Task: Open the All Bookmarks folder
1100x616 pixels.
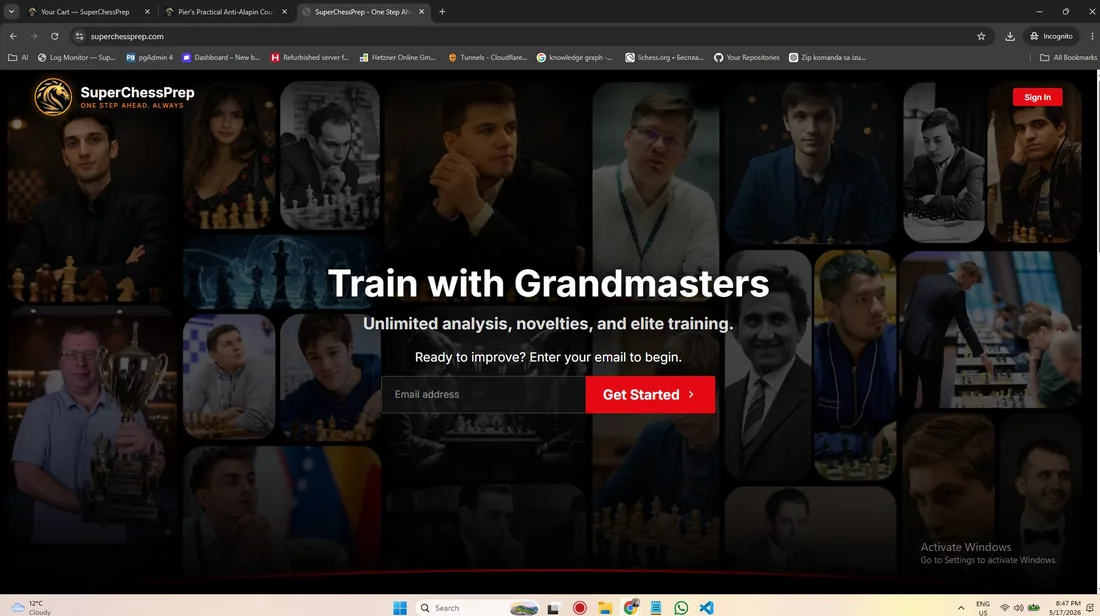Action: (1068, 58)
